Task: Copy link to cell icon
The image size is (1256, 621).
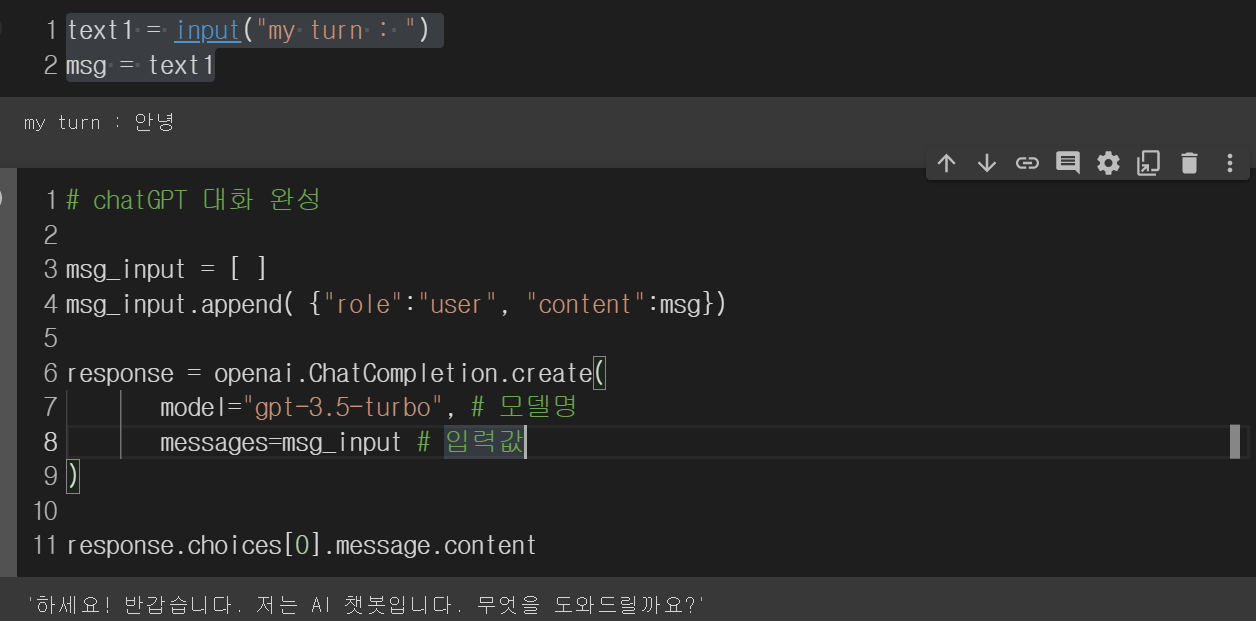Action: click(x=1027, y=163)
